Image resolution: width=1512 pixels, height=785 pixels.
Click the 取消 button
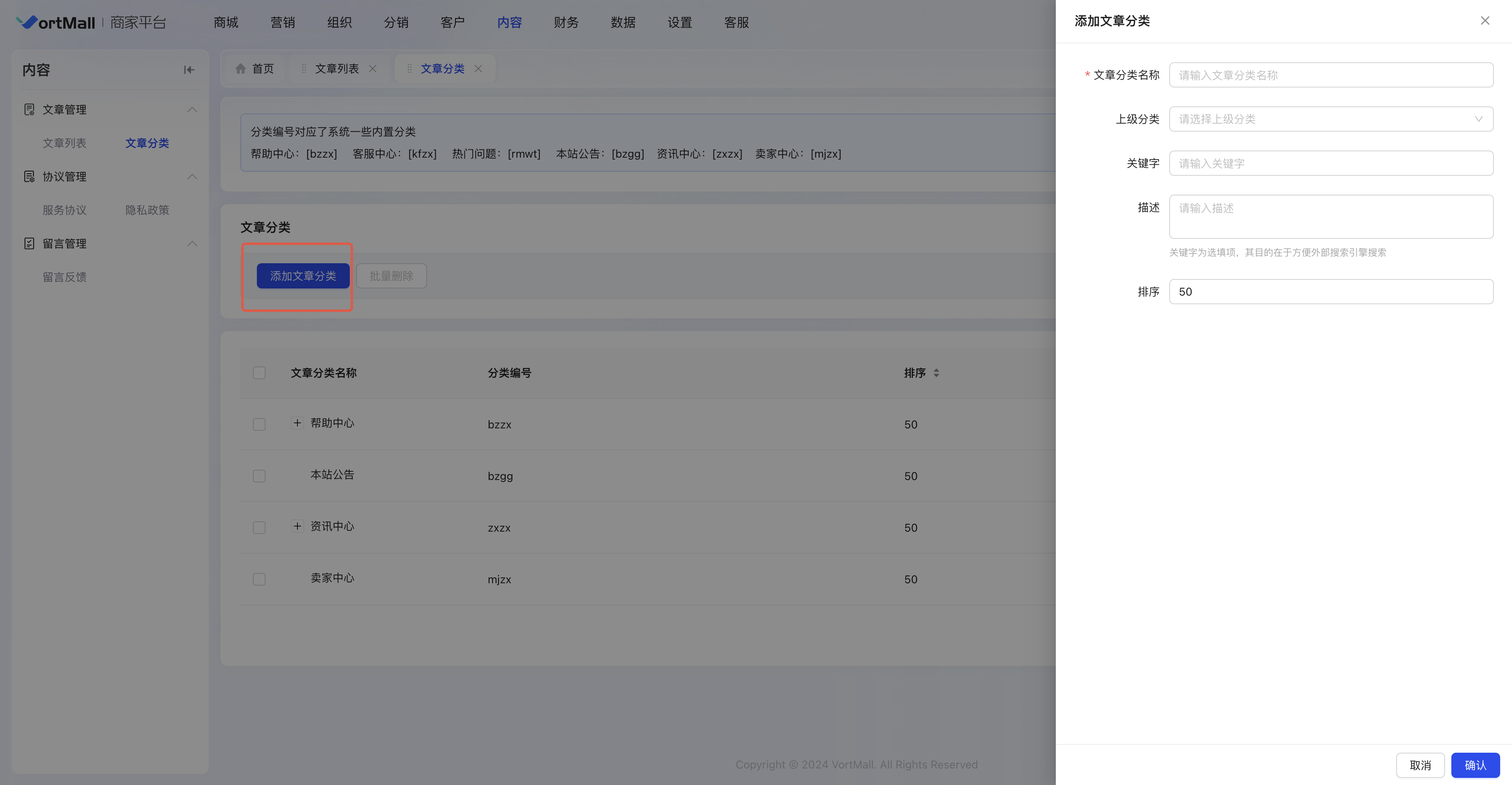pyautogui.click(x=1420, y=765)
